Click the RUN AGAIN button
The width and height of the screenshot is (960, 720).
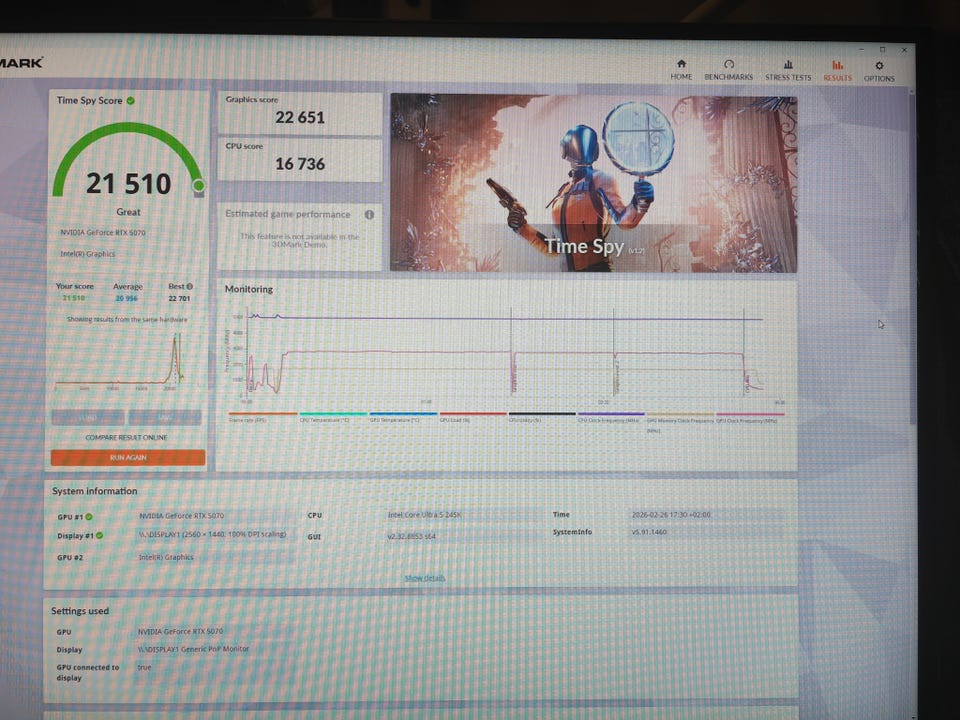[x=128, y=457]
